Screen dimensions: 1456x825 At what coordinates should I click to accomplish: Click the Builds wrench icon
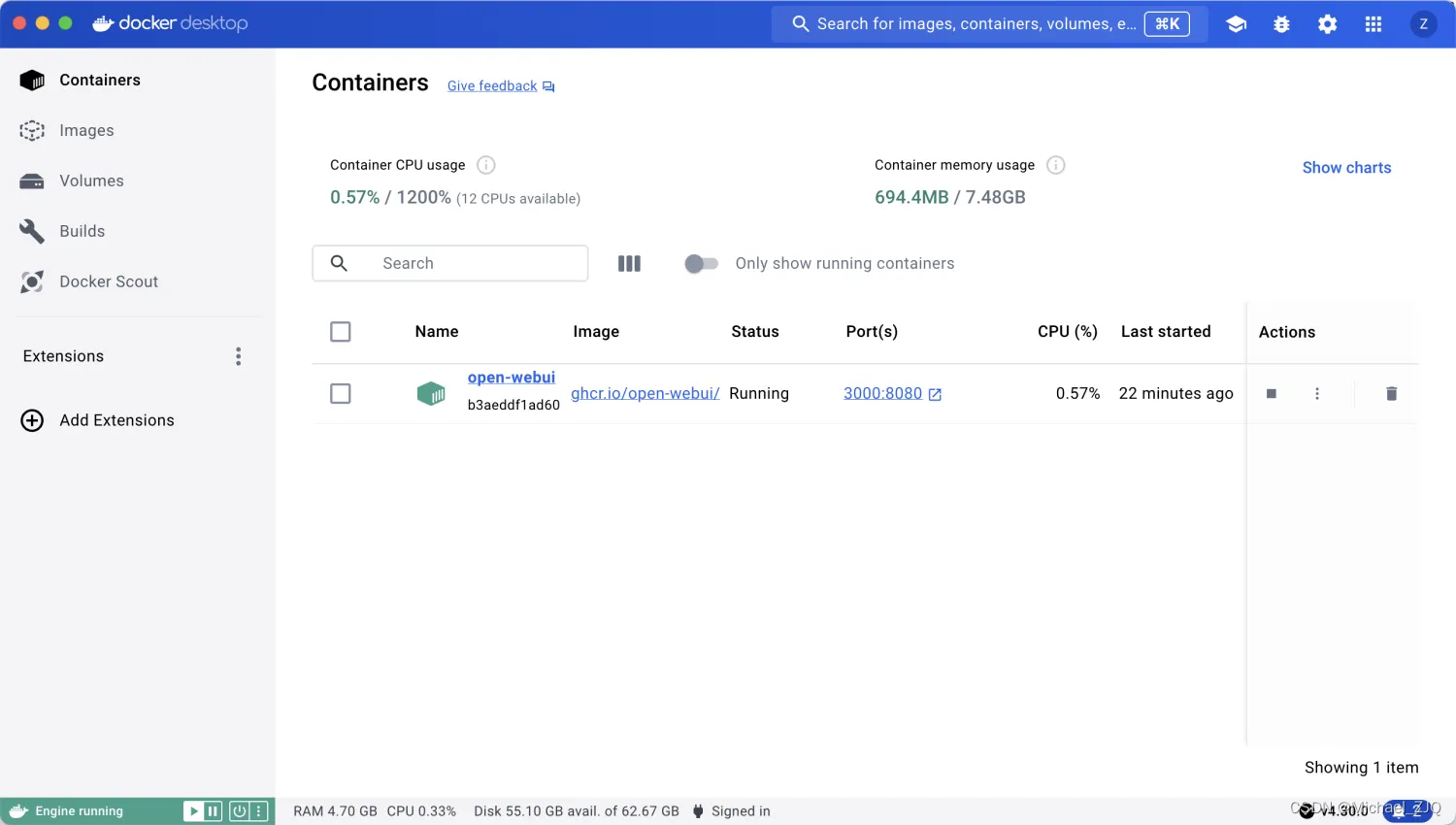tap(32, 231)
